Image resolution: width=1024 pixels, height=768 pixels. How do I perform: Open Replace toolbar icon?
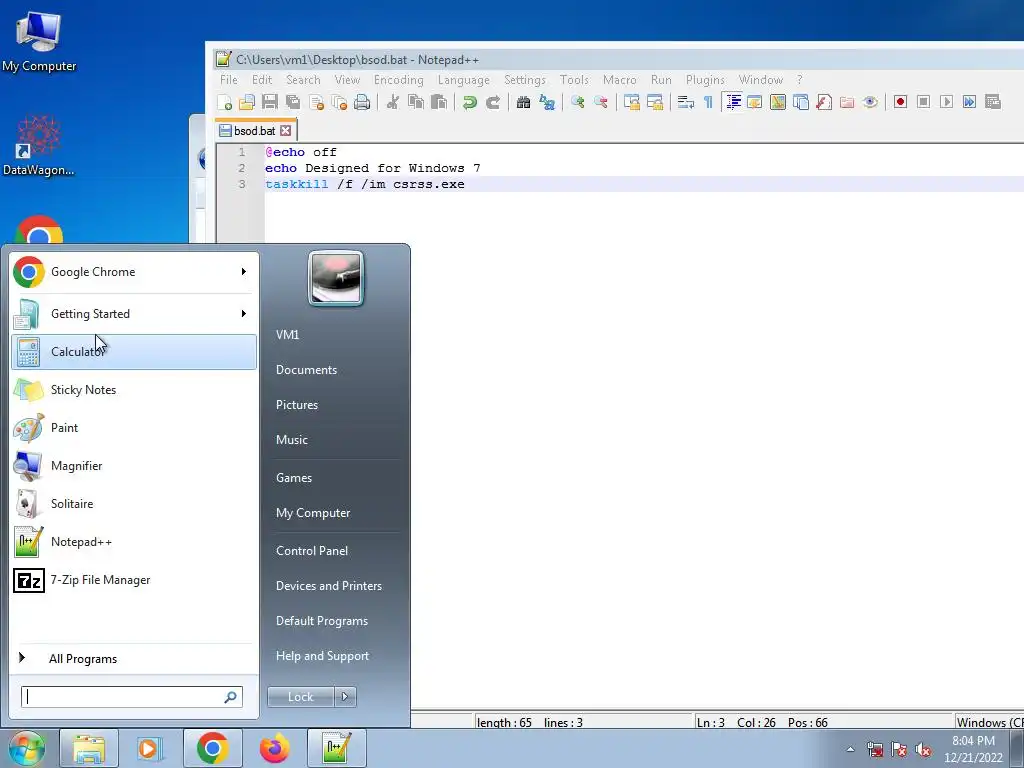pyautogui.click(x=547, y=102)
